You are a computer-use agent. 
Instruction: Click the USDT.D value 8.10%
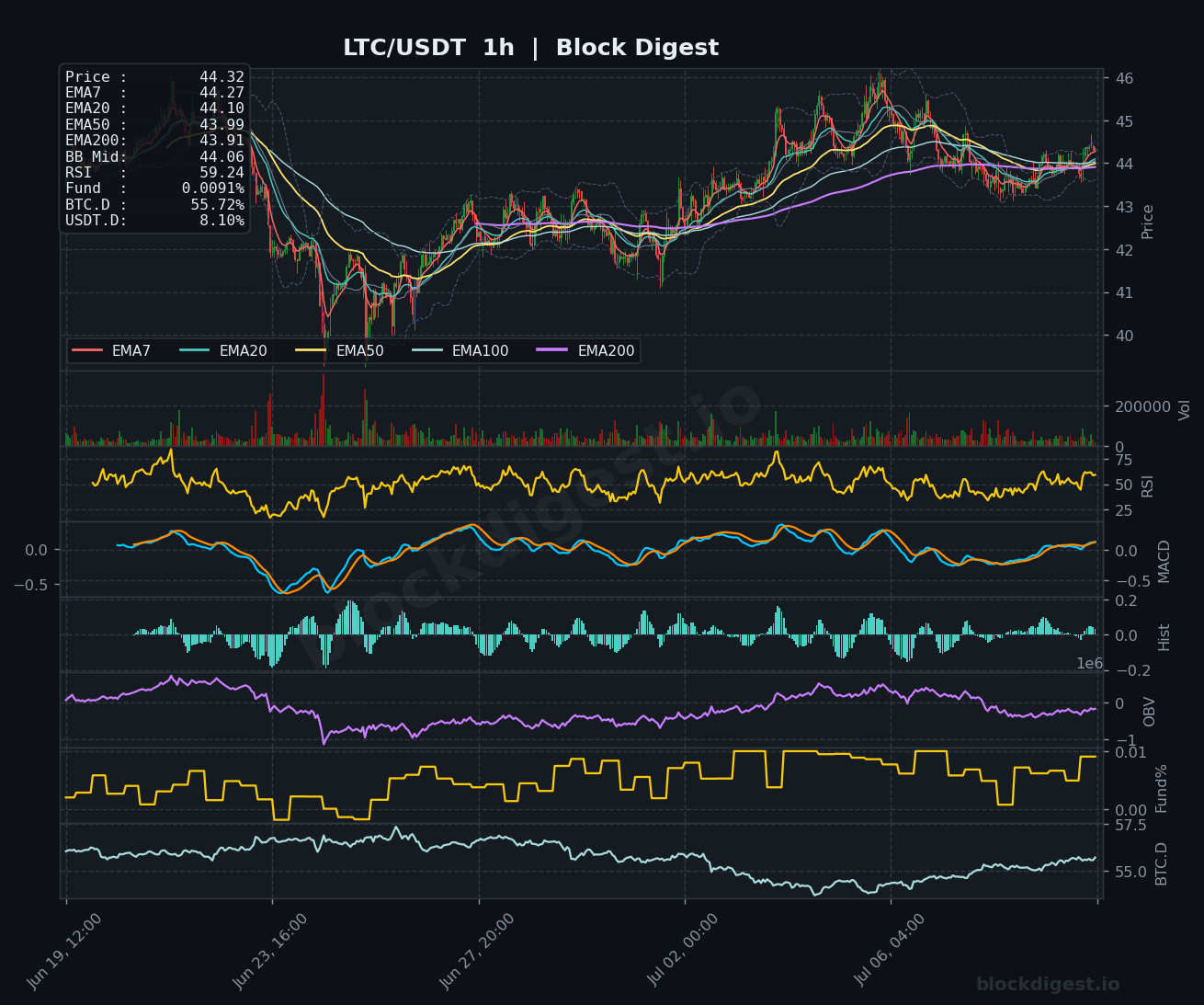coord(221,221)
